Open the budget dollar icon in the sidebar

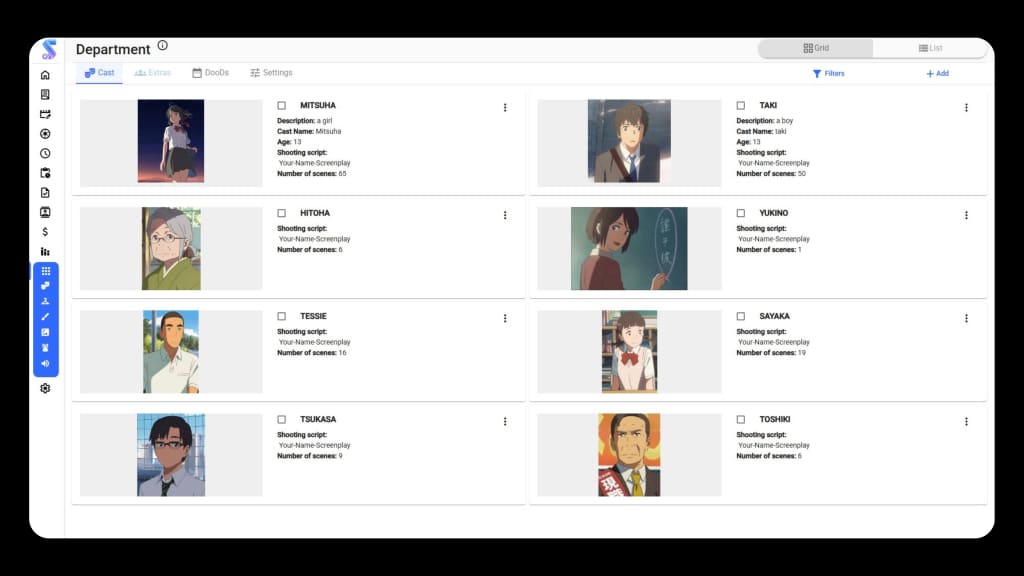click(44, 231)
